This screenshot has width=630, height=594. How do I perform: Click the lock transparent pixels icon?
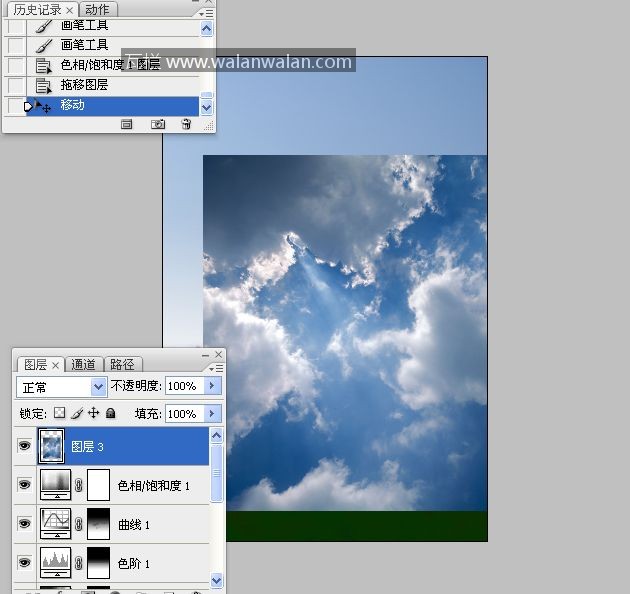59,413
